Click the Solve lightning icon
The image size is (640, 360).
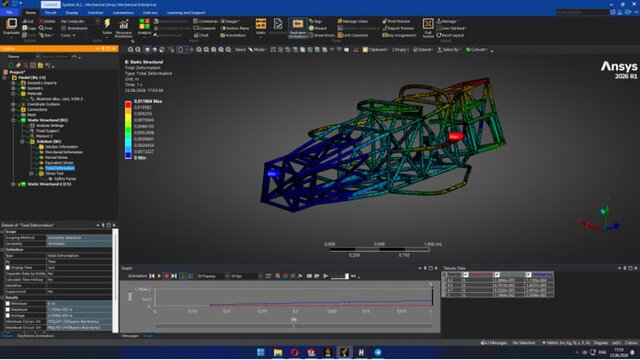click(x=107, y=24)
